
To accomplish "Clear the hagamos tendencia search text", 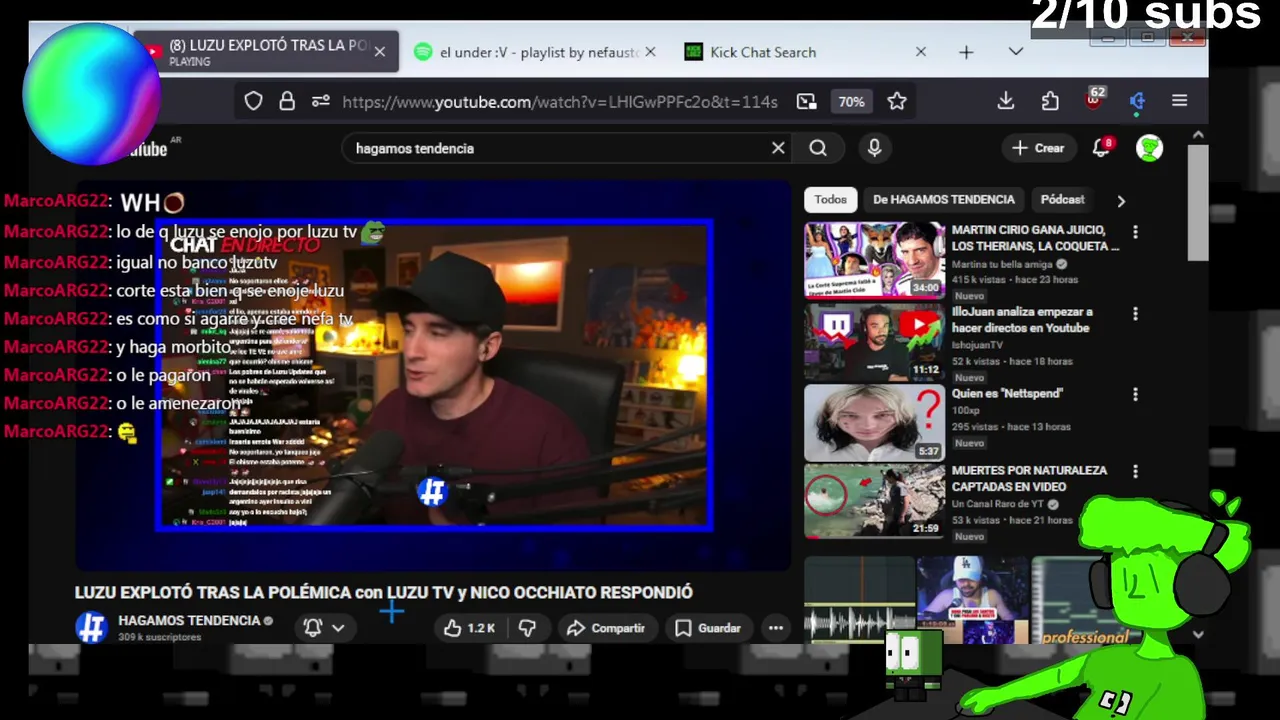I will [778, 148].
